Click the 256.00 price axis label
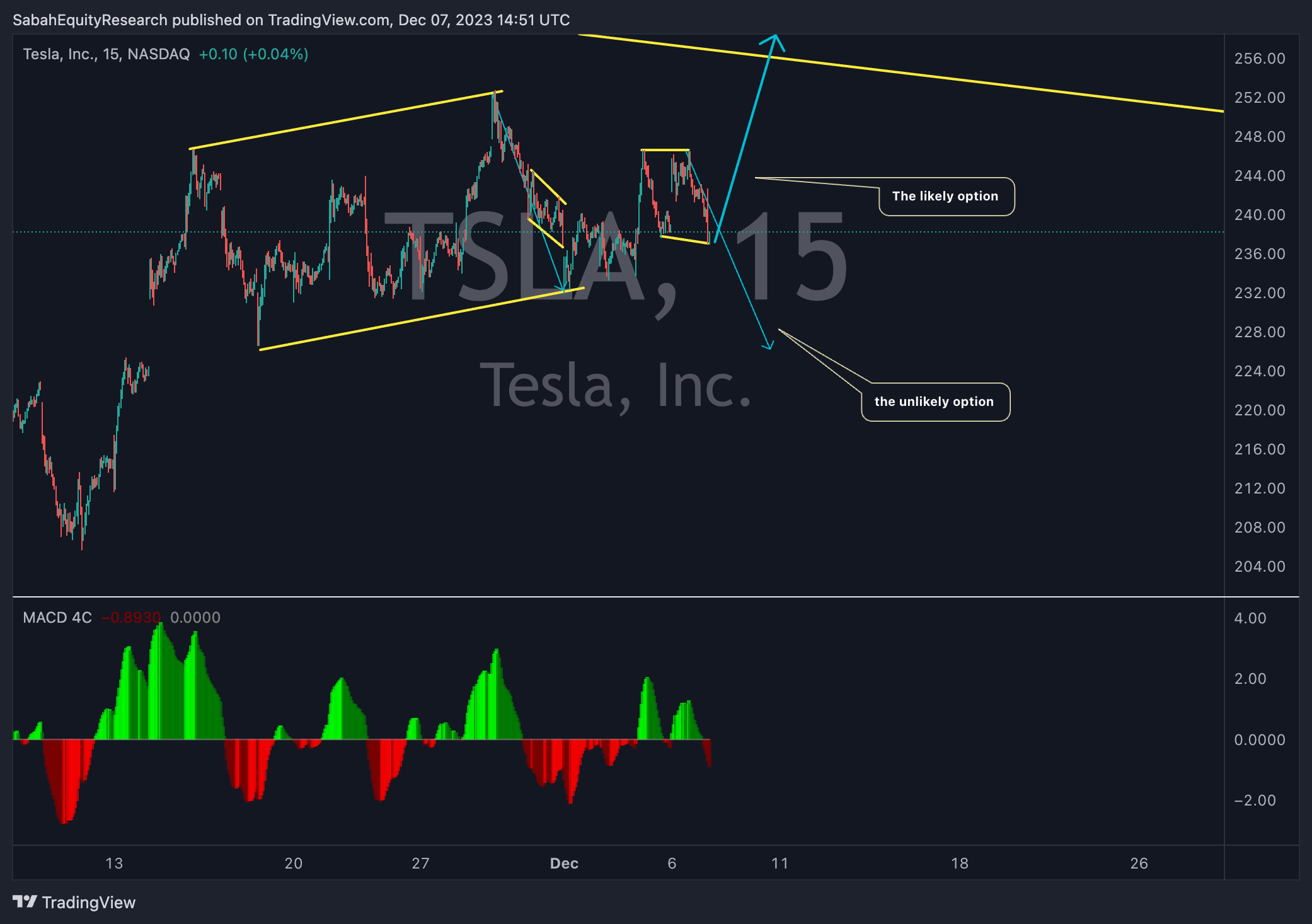This screenshot has height=924, width=1312. [x=1260, y=59]
